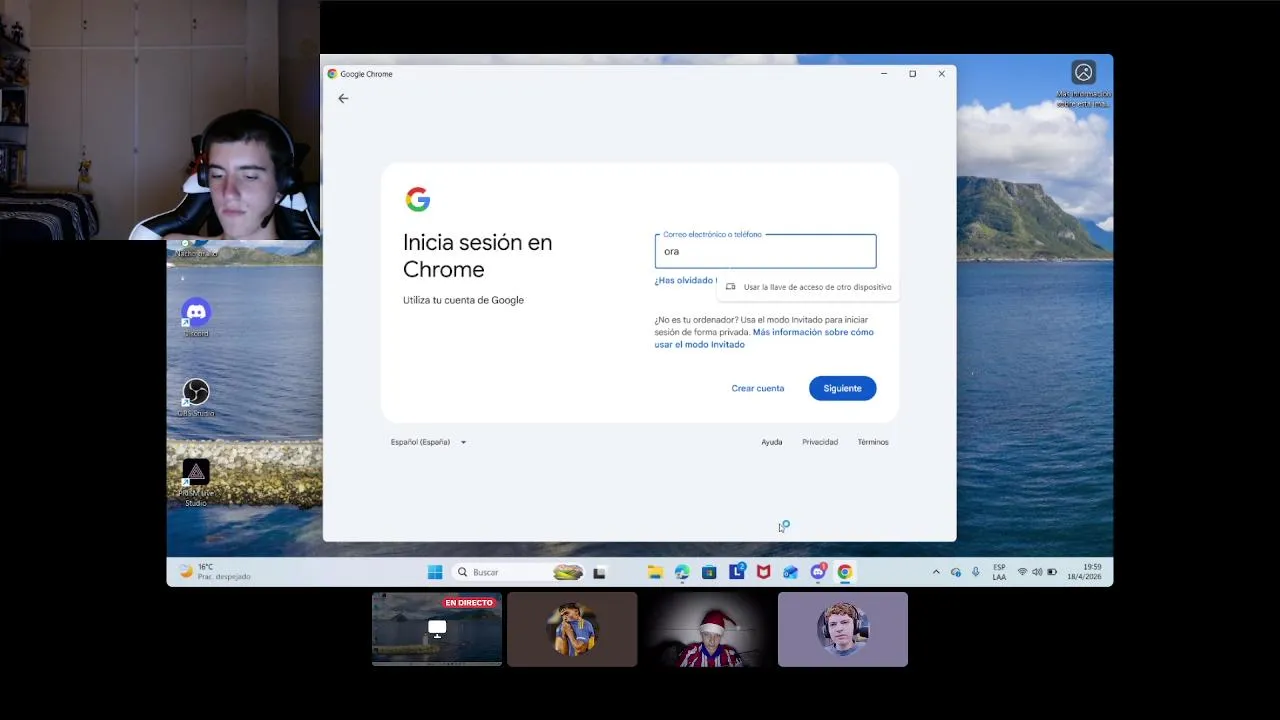
Task: Click the Siguiente button
Action: tap(842, 388)
